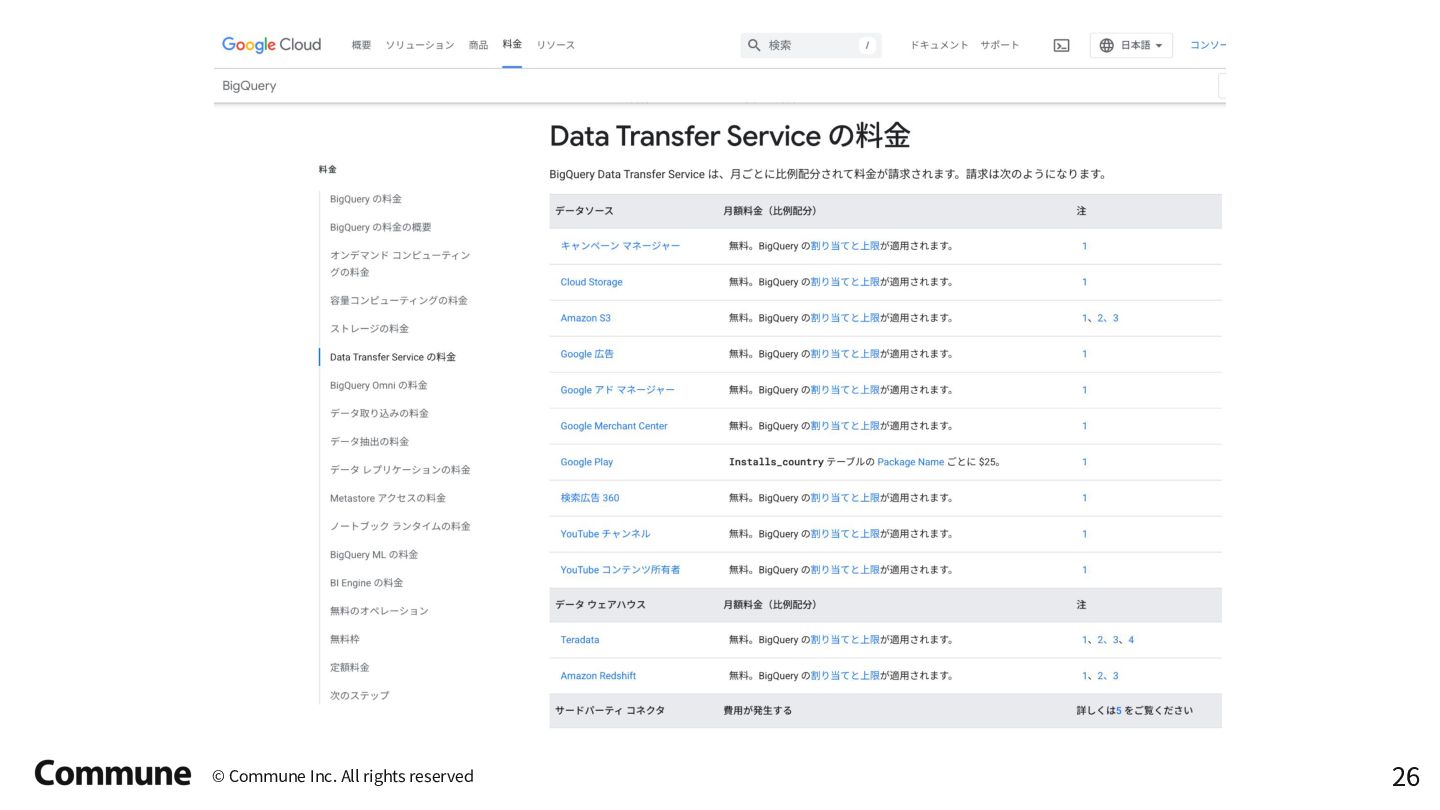The image size is (1440, 810).
Task: Go to データ レプリケーションの料金 sidebar item
Action: 400,470
